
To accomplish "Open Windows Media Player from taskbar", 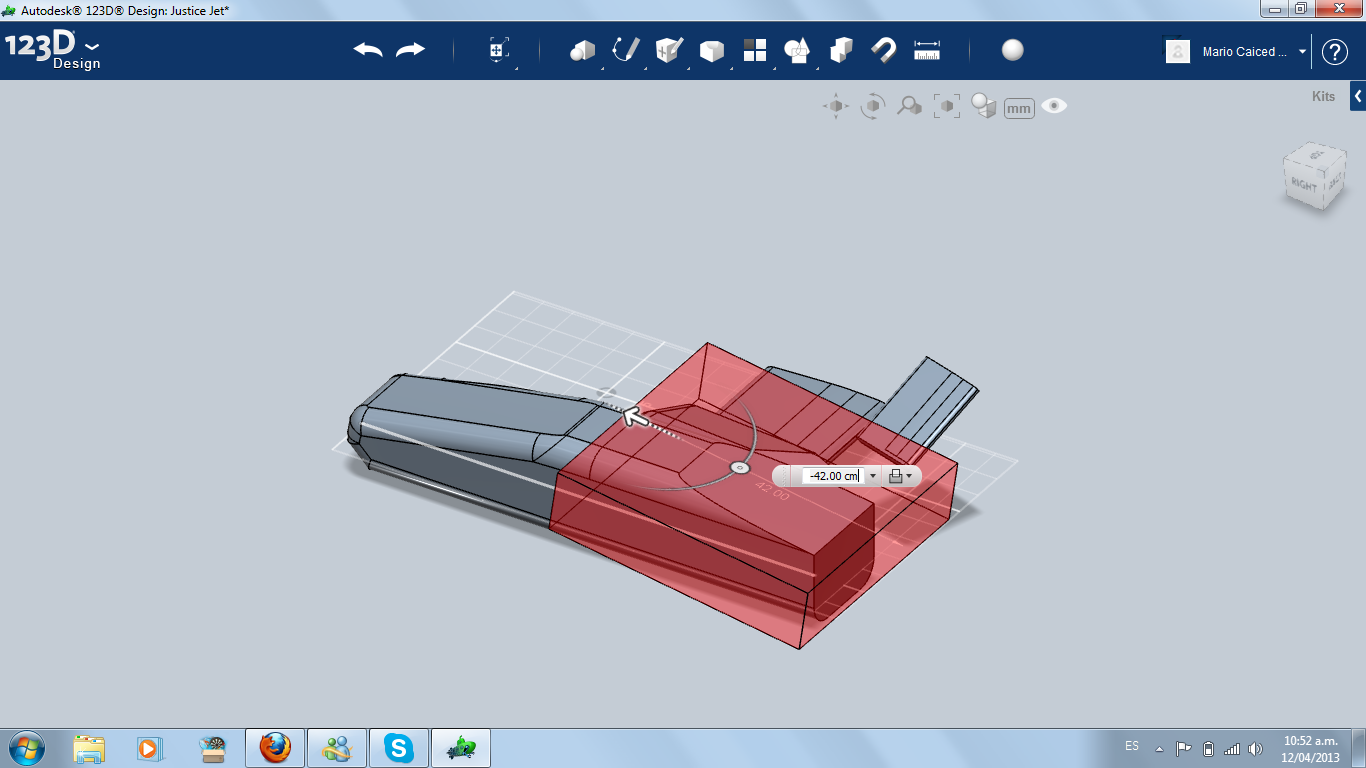I will point(149,748).
